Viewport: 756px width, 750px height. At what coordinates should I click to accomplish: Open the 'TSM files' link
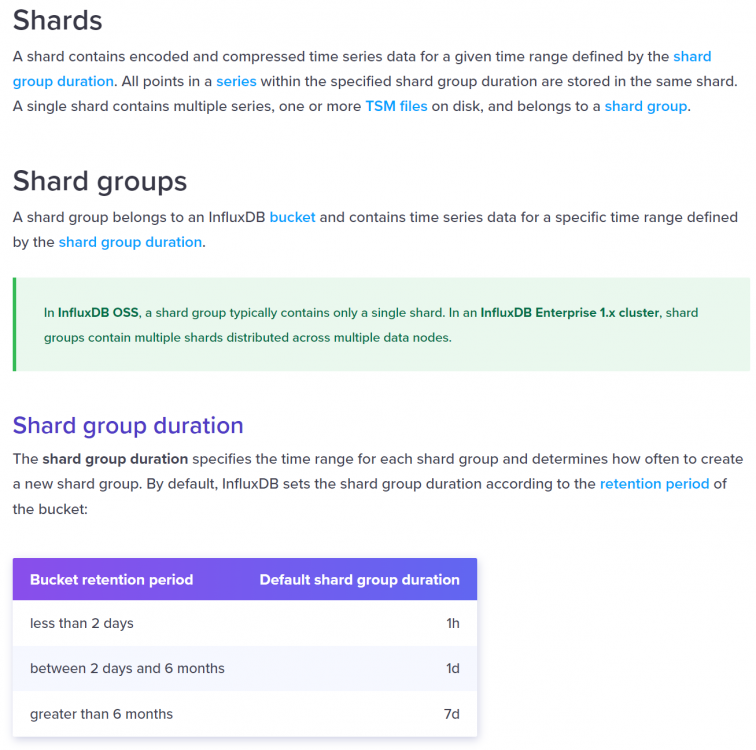coord(396,106)
